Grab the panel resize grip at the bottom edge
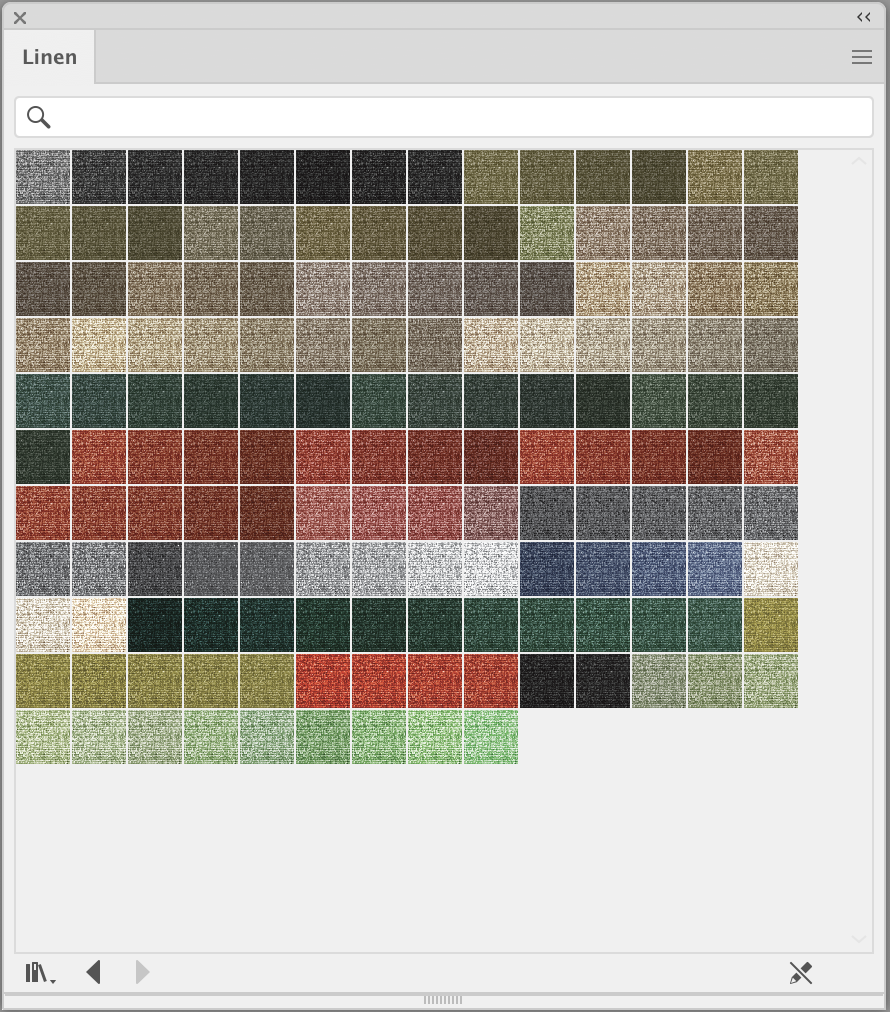Screen dimensions: 890x1012 pos(443,999)
